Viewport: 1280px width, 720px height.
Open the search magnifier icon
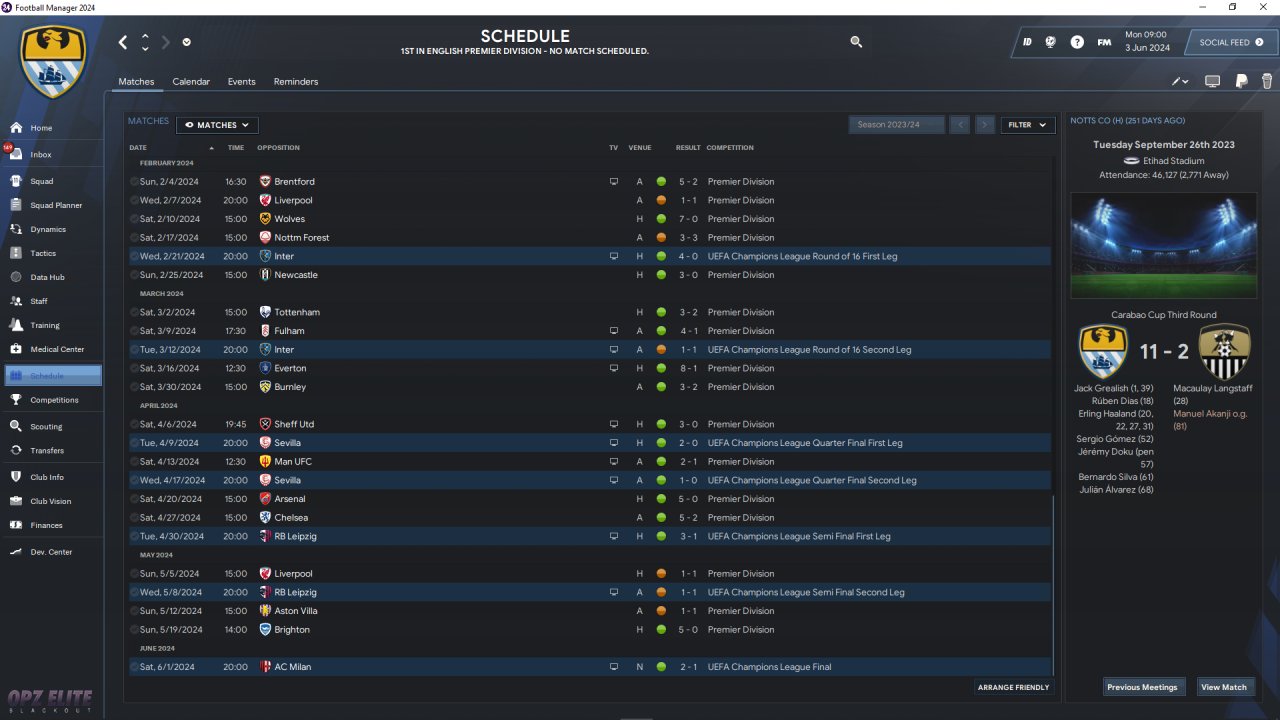[856, 42]
